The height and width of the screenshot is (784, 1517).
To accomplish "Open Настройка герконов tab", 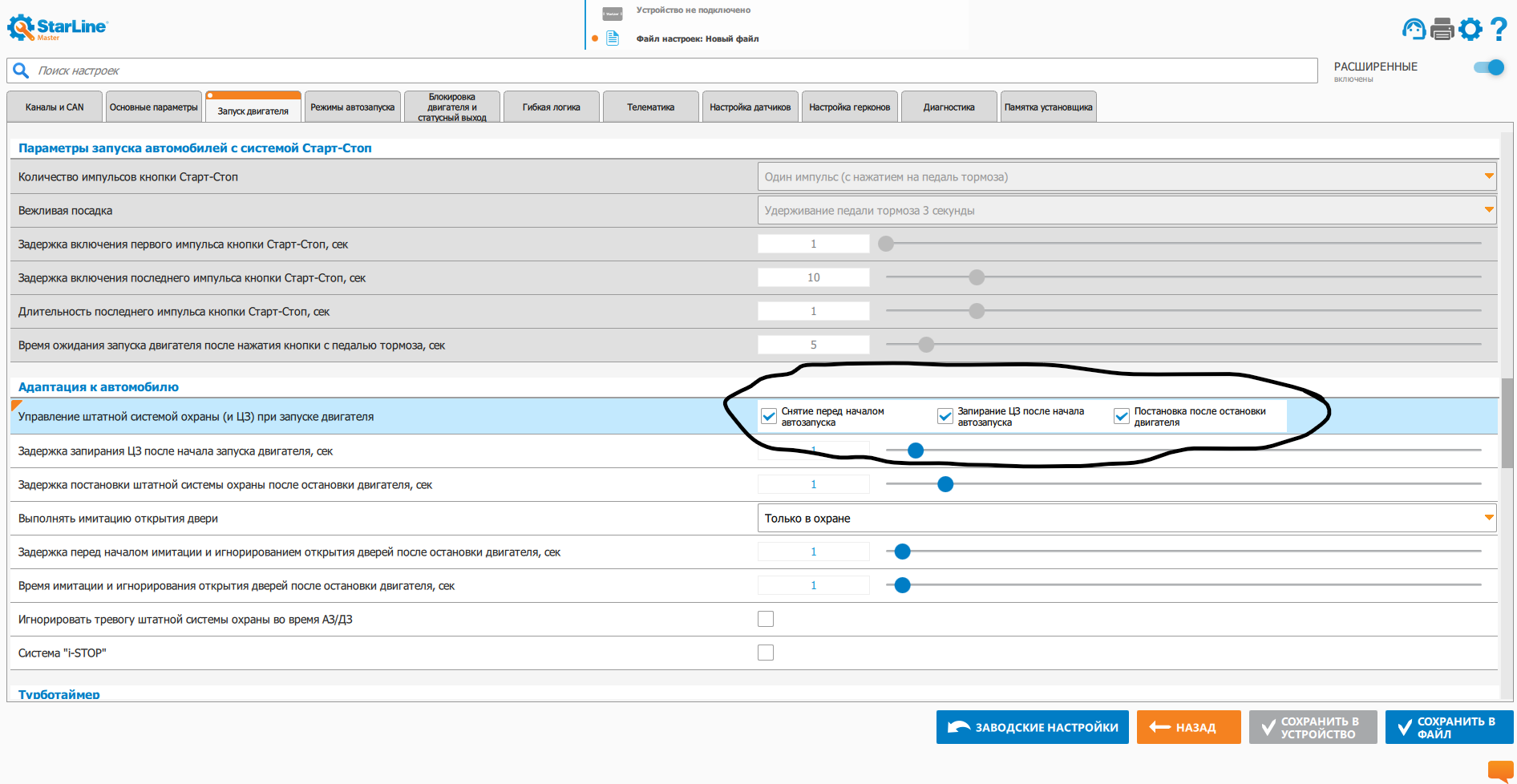I will pyautogui.click(x=850, y=107).
